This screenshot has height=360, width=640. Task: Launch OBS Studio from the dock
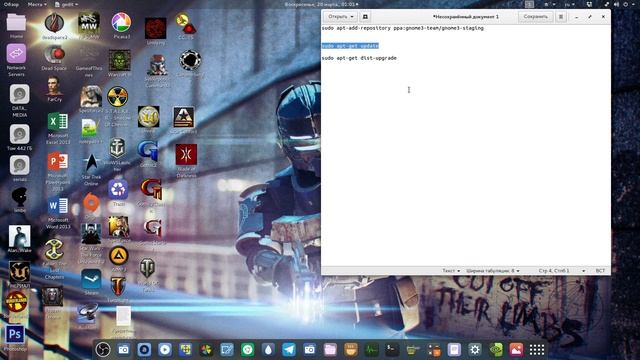pos(103,349)
